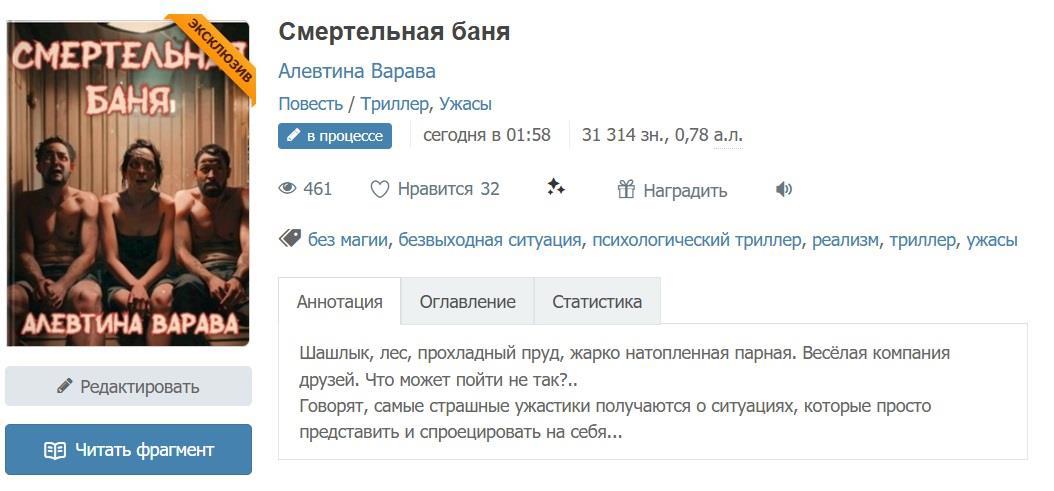Switch to the «Оглавление» tab
1054x491 pixels.
pos(467,301)
